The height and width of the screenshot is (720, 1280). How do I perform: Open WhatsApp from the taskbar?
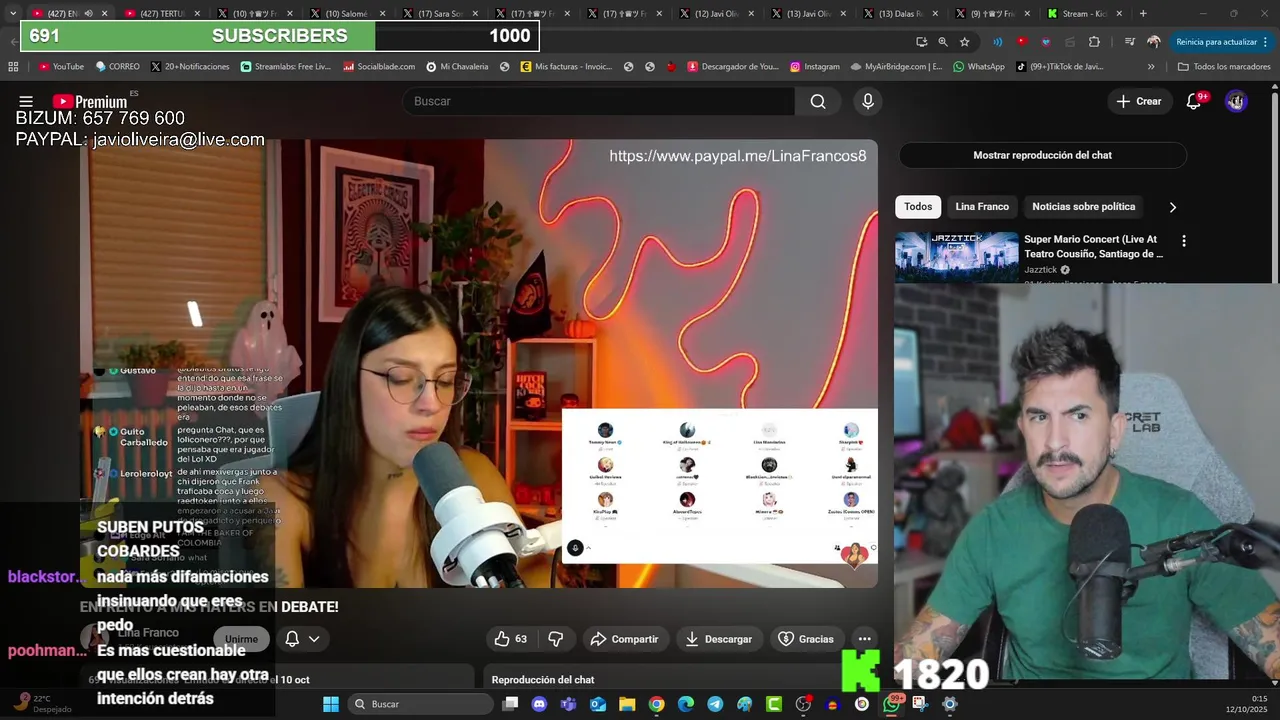[891, 704]
